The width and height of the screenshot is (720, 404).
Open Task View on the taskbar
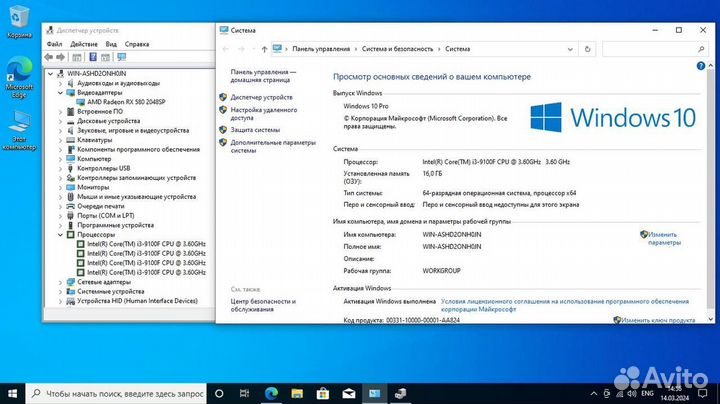[x=244, y=393]
